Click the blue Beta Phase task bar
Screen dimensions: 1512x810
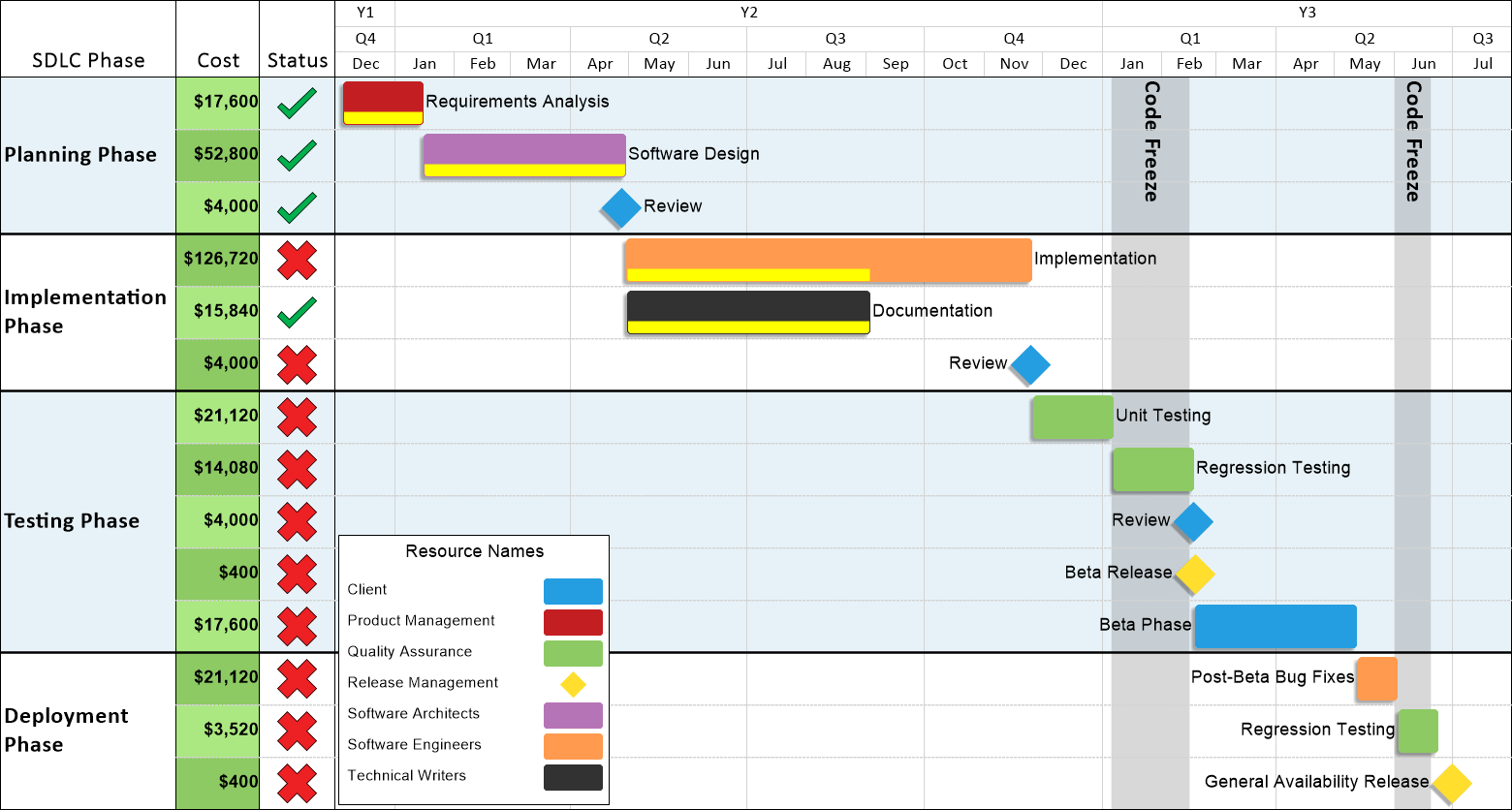1276,626
